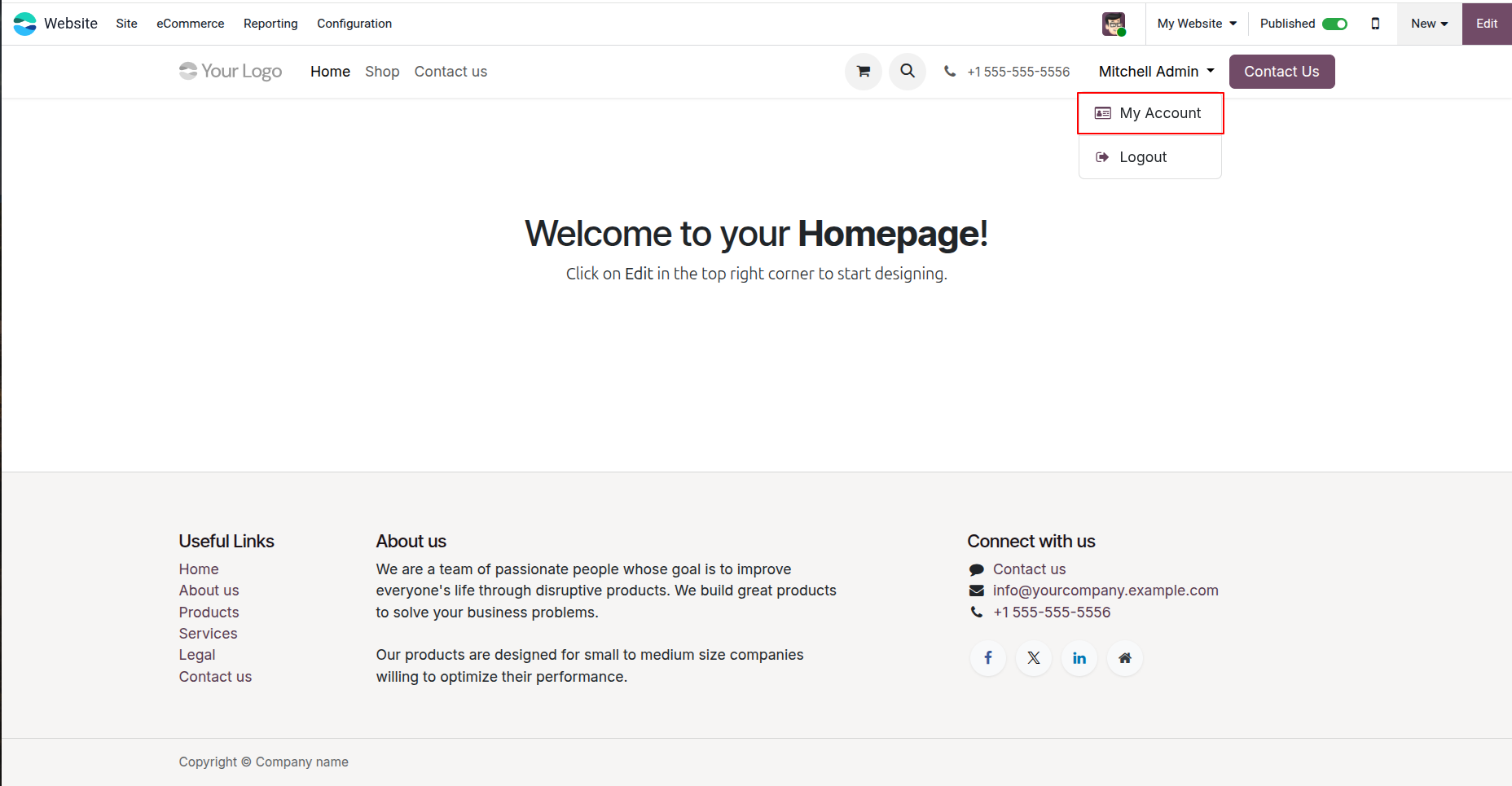Image resolution: width=1512 pixels, height=786 pixels.
Task: Expand the My Website dropdown
Action: (1197, 24)
